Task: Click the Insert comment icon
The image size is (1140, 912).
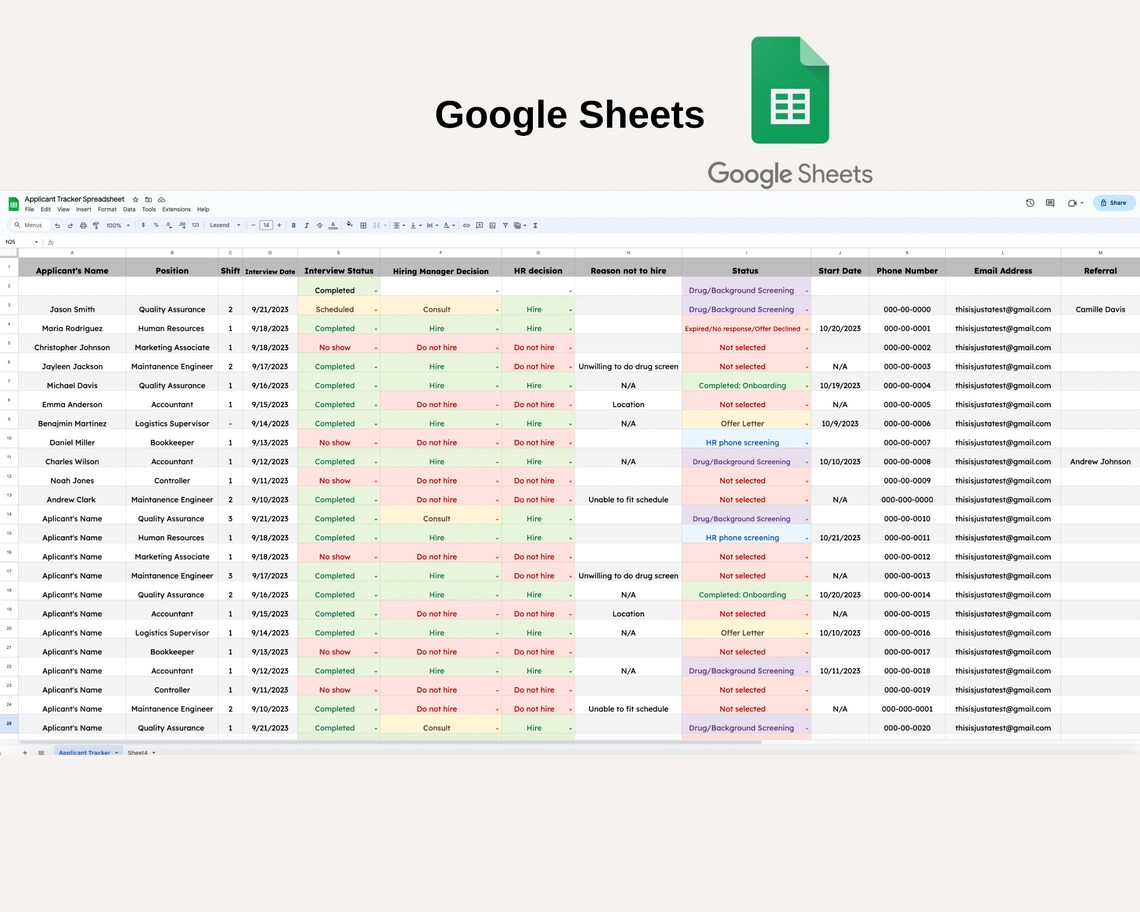Action: click(x=479, y=225)
